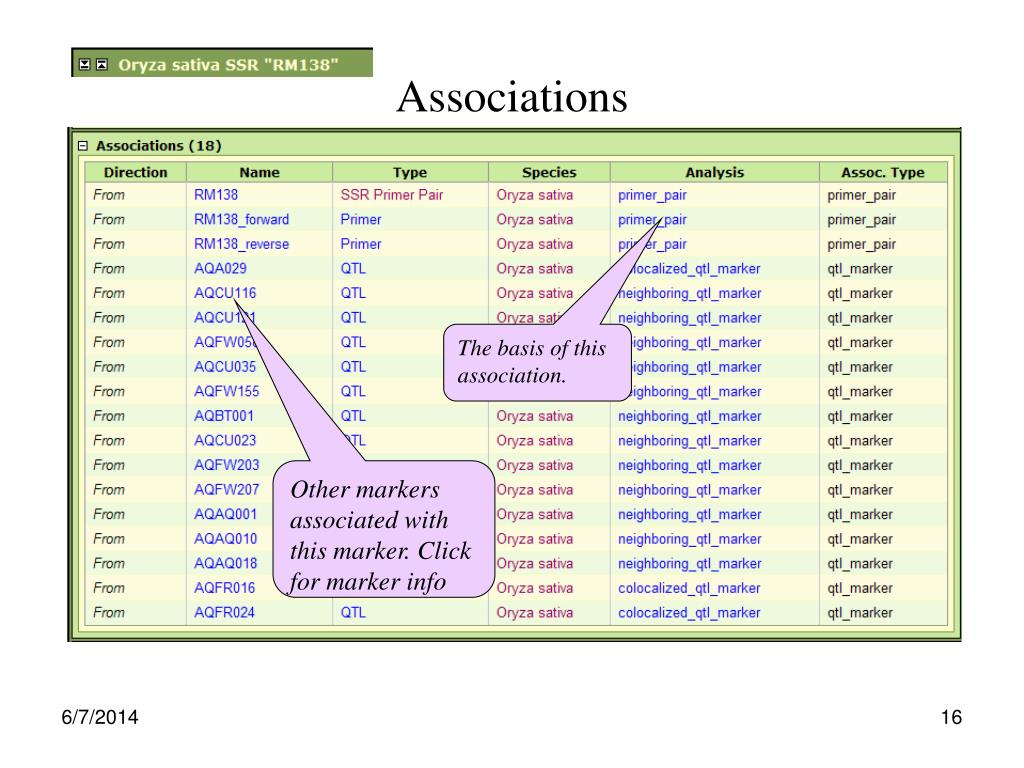
Task: Click Oryza sativa species in the AQA029 row
Action: click(x=534, y=268)
